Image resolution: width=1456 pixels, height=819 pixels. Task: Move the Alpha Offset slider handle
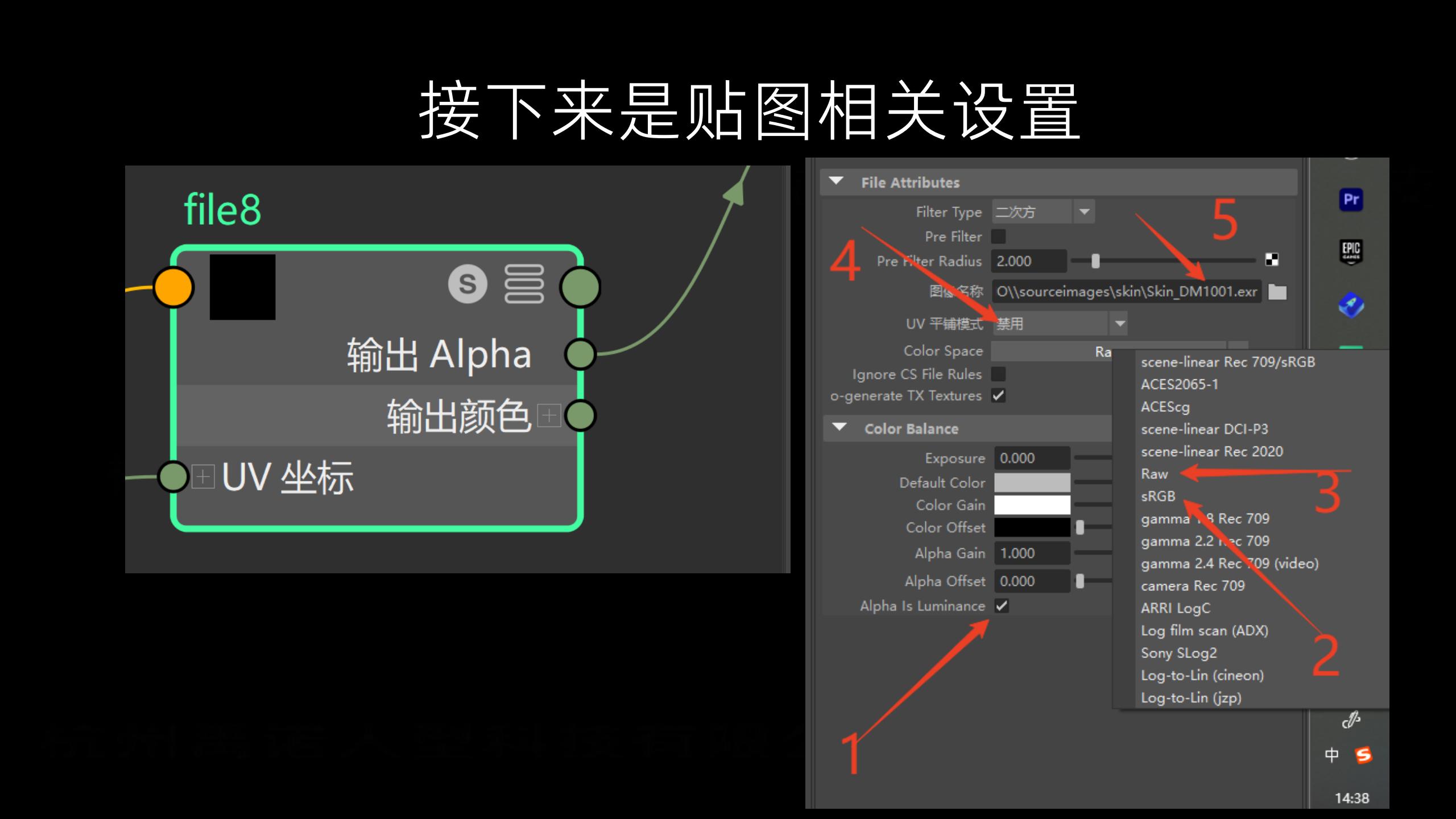1079,581
